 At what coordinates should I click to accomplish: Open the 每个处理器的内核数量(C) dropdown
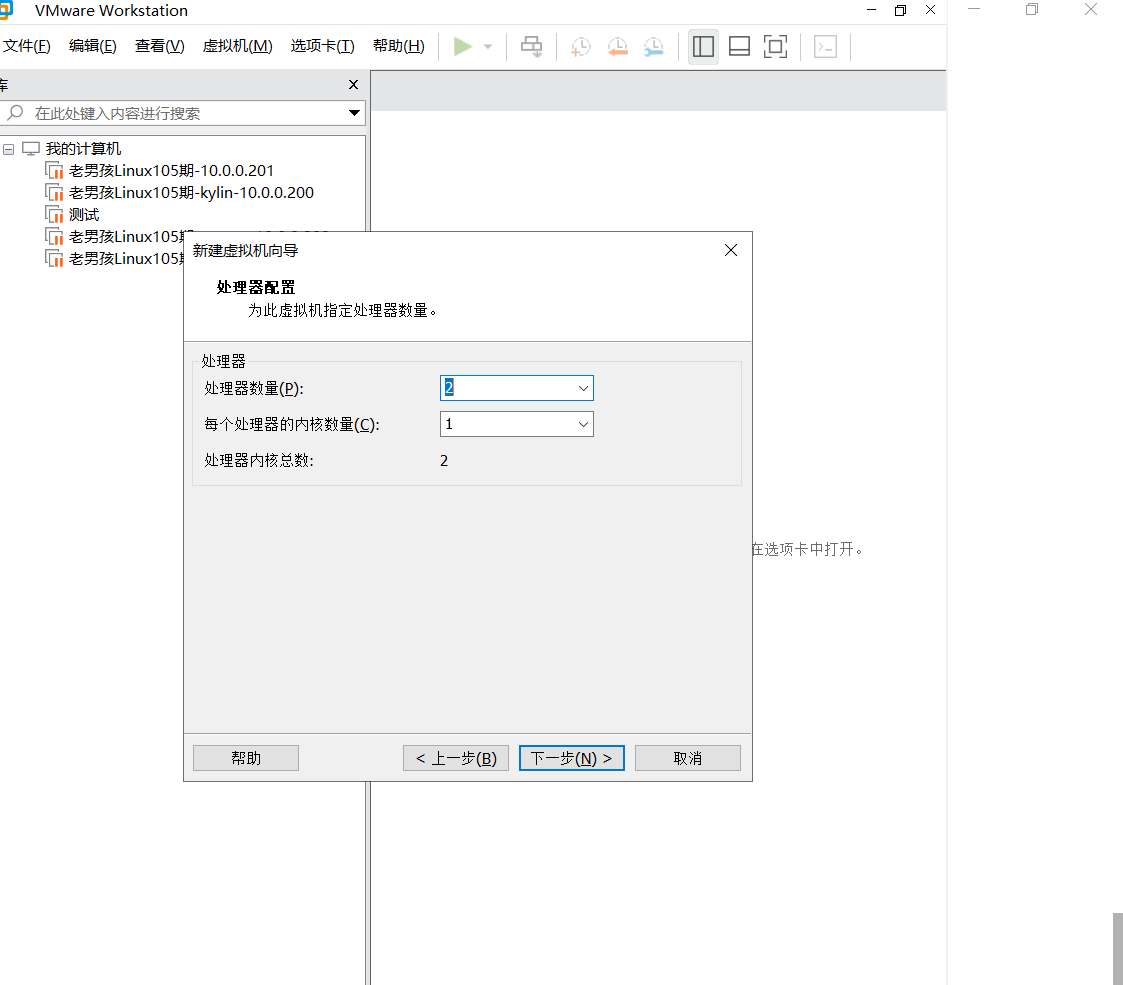point(583,424)
